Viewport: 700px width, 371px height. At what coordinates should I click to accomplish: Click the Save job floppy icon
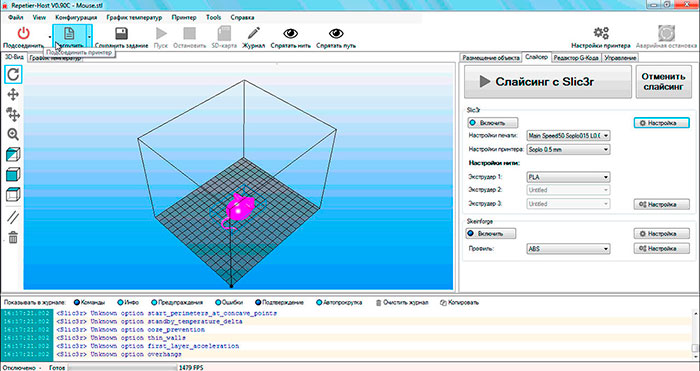tap(121, 33)
